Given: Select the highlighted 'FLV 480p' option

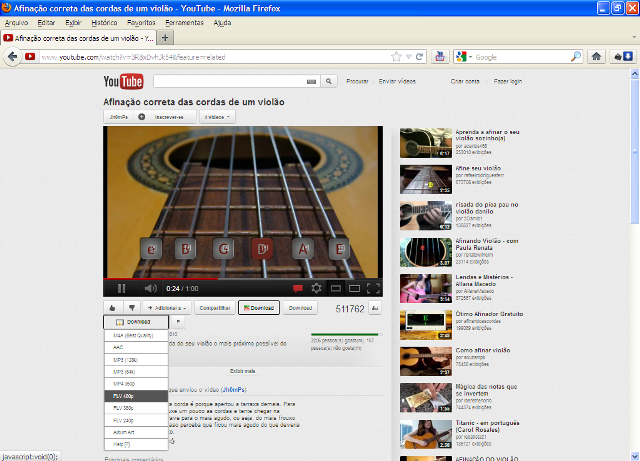Looking at the screenshot, I should (x=136, y=396).
